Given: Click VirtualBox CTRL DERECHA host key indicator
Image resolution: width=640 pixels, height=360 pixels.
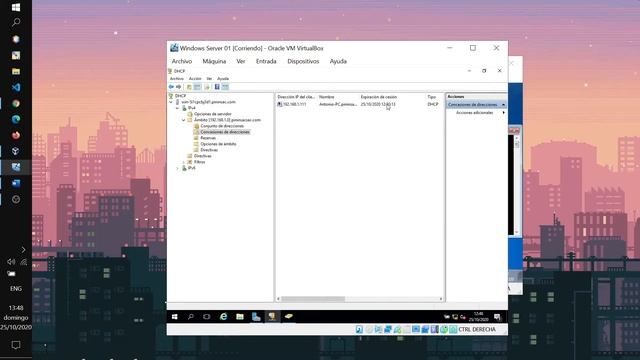Looking at the screenshot, I should (477, 329).
